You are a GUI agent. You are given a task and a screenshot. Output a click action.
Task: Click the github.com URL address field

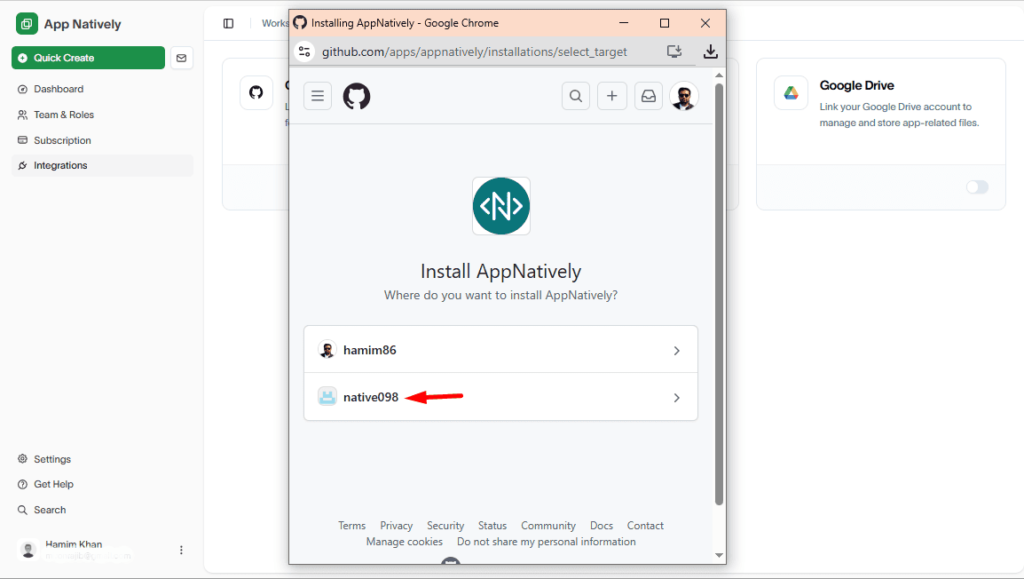pyautogui.click(x=474, y=52)
